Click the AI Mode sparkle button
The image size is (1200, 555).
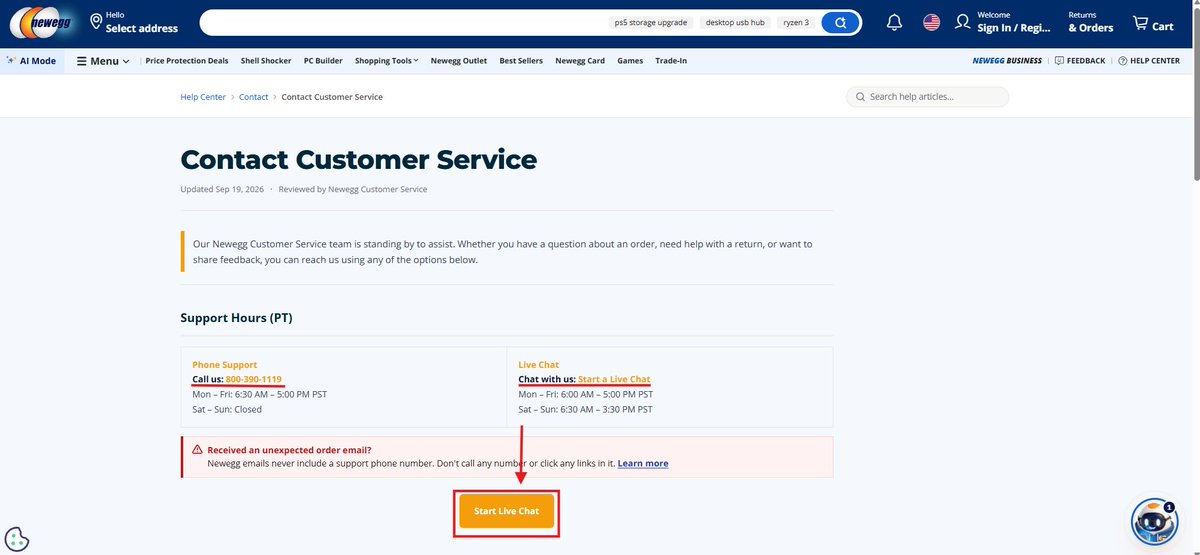[31, 61]
